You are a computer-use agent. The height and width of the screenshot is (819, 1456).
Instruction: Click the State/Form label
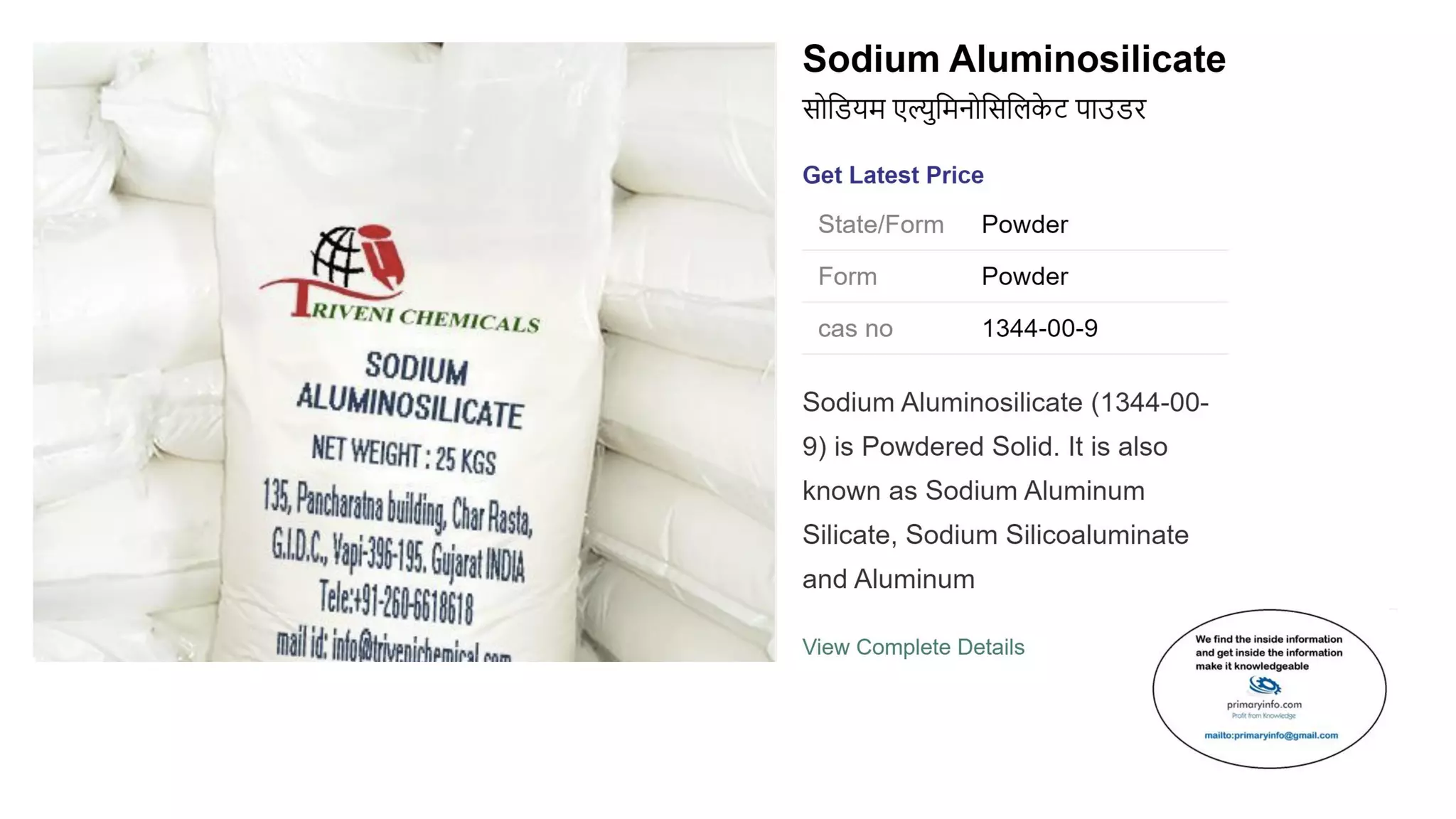(881, 225)
